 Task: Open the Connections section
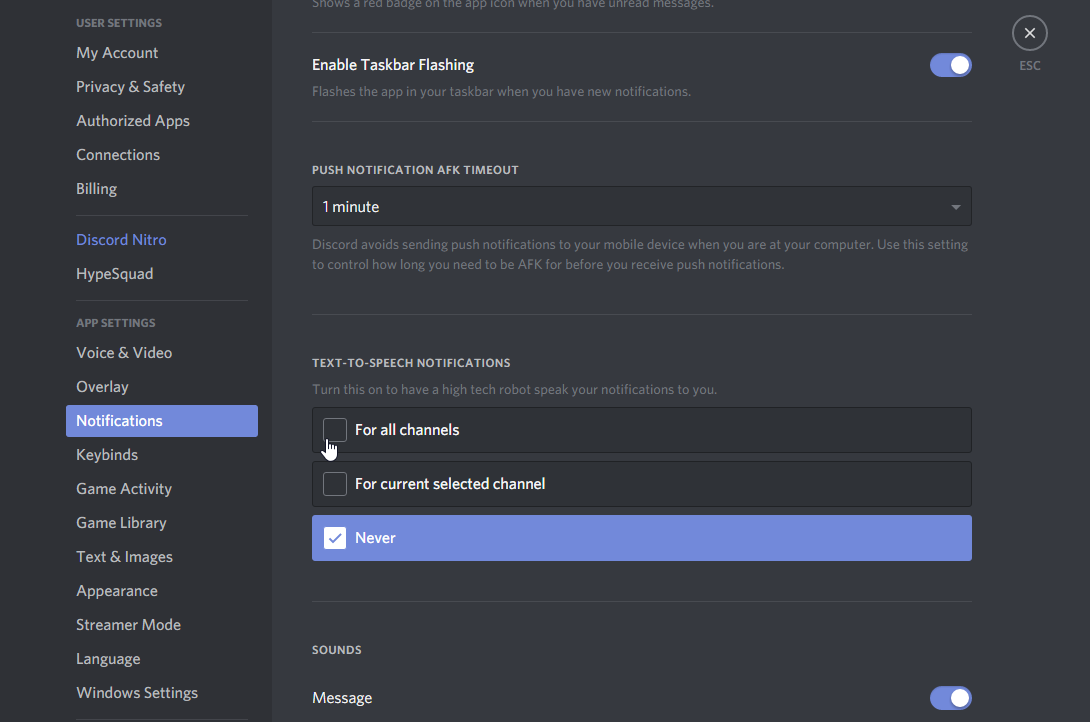pyautogui.click(x=118, y=154)
